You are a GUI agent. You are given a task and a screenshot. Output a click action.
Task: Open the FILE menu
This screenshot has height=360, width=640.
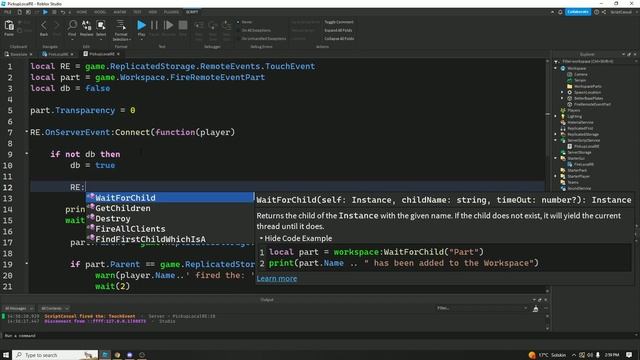point(7,12)
